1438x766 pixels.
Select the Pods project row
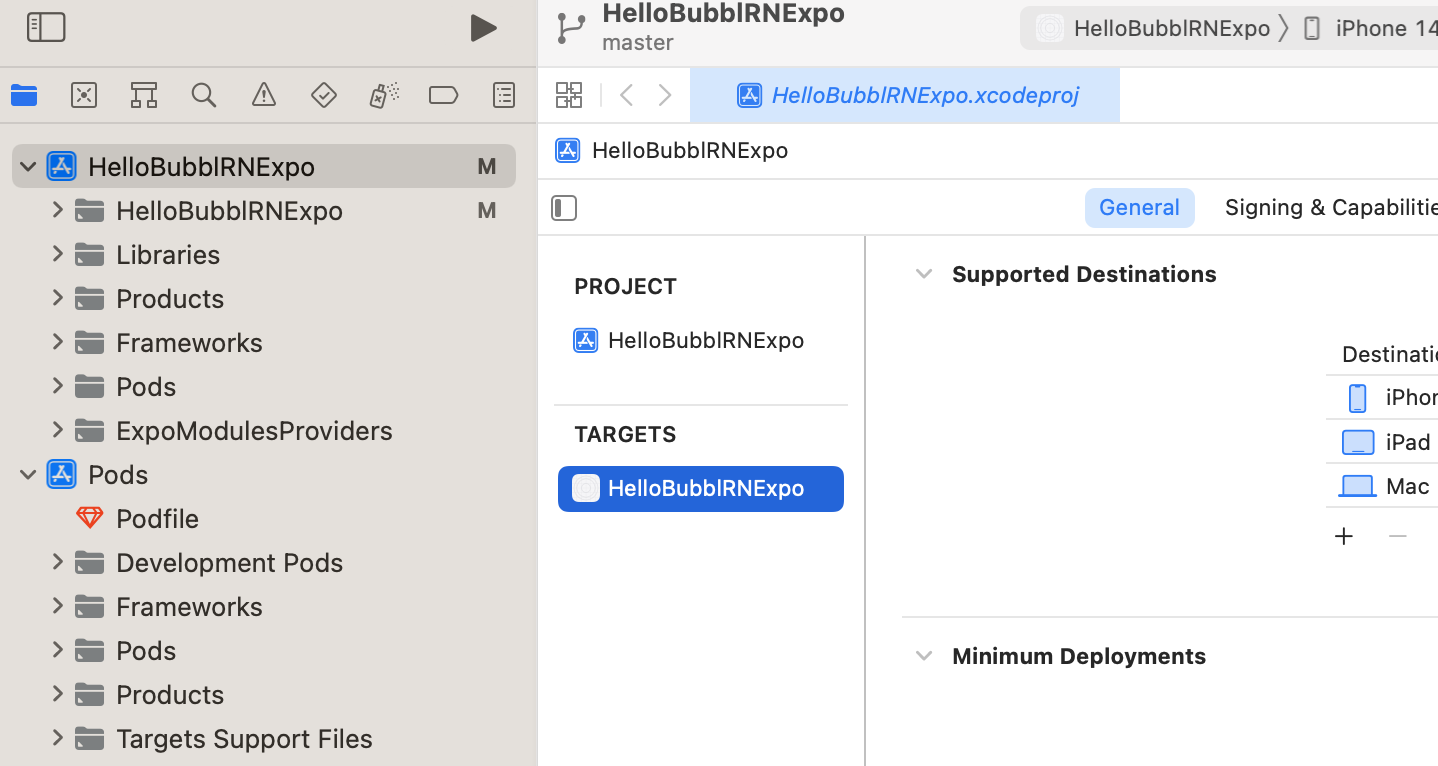point(264,474)
